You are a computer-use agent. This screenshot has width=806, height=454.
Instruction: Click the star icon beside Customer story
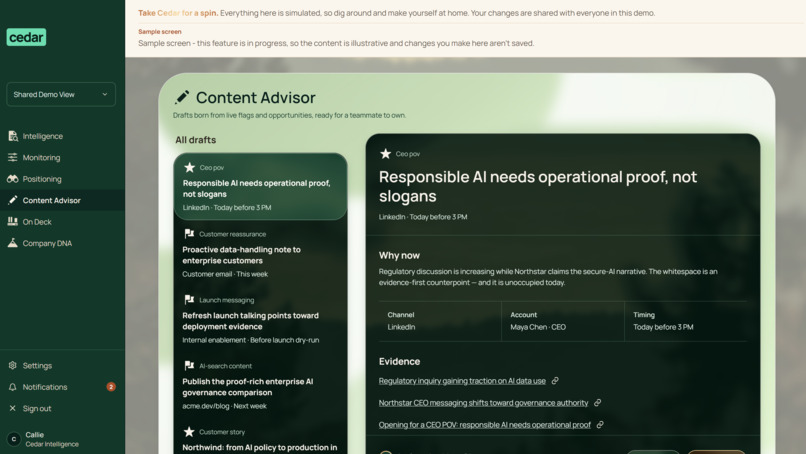189,431
